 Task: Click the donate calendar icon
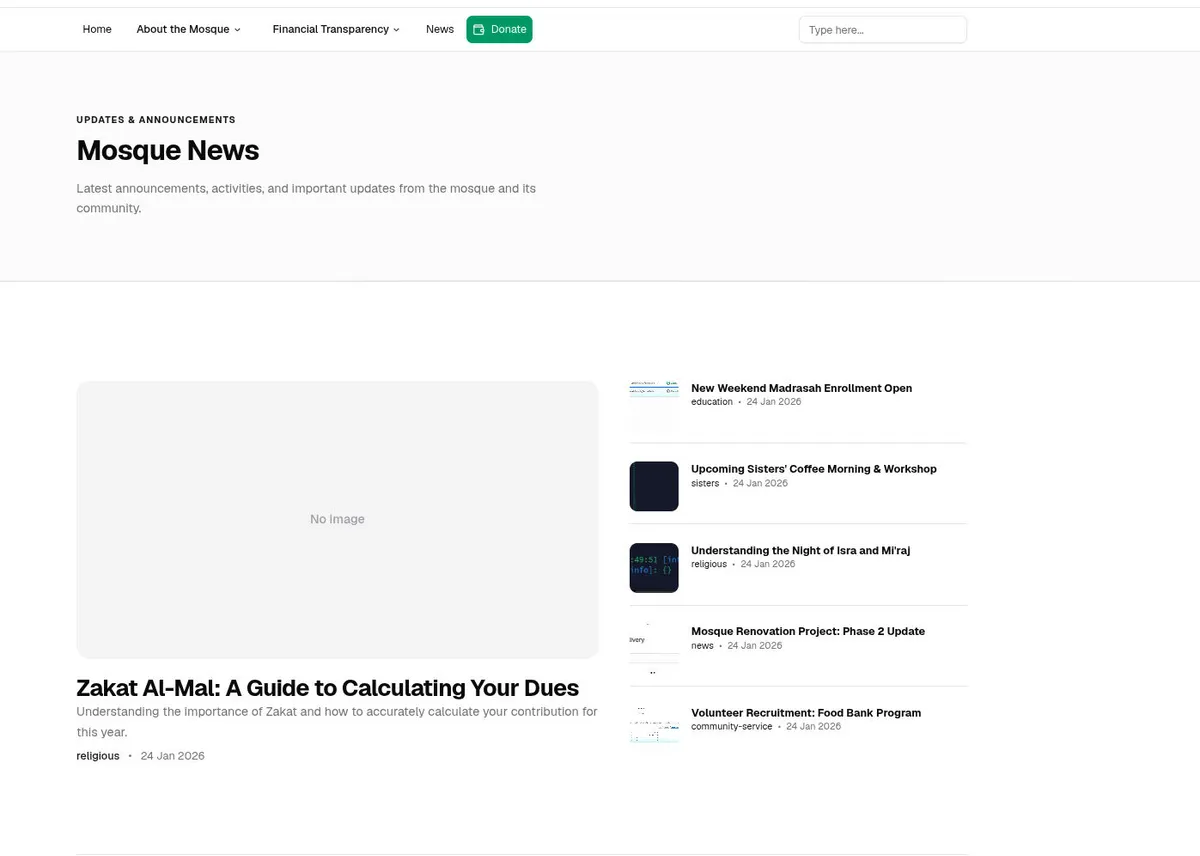coord(479,29)
